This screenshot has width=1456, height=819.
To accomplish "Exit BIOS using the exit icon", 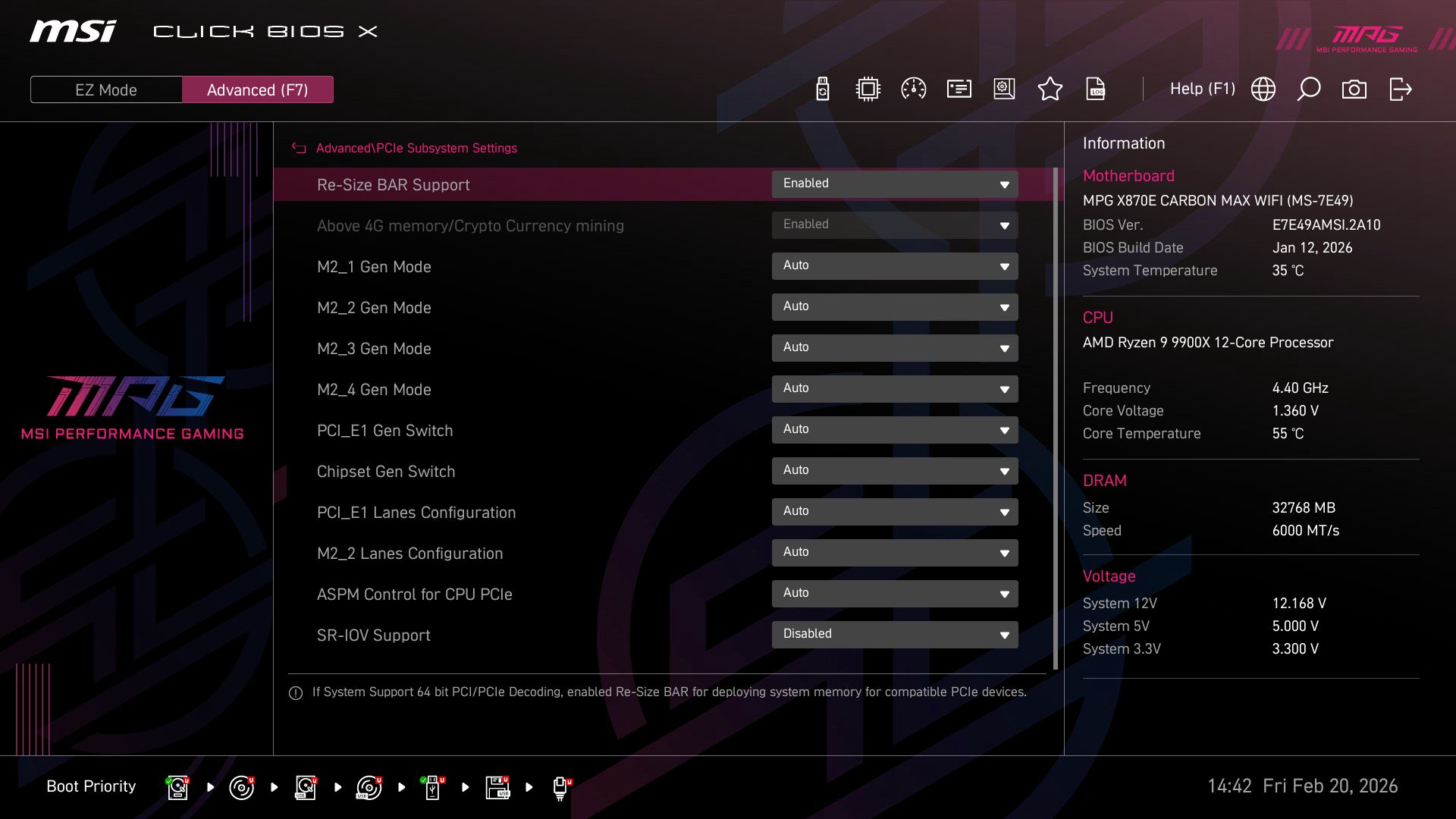I will pos(1399,89).
